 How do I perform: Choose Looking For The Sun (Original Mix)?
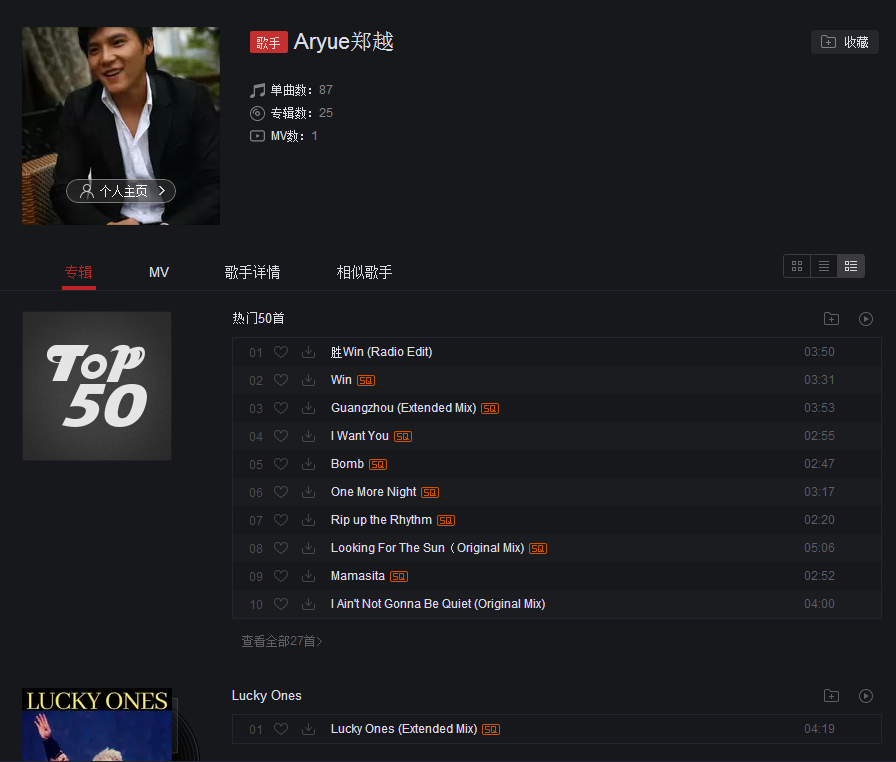pyautogui.click(x=427, y=548)
